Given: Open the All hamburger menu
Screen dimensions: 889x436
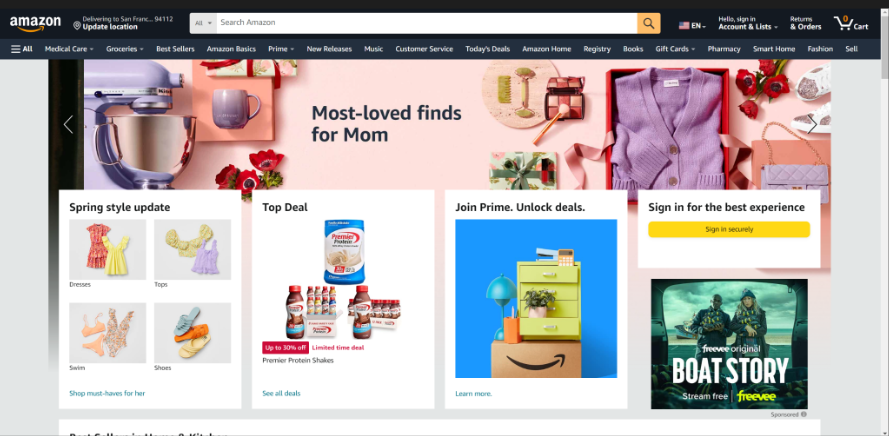Looking at the screenshot, I should click(x=22, y=49).
